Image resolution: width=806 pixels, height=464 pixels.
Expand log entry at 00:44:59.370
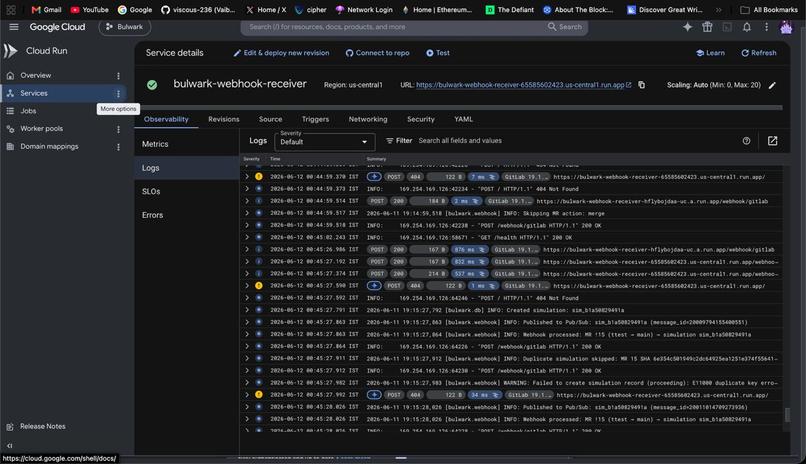coord(247,176)
